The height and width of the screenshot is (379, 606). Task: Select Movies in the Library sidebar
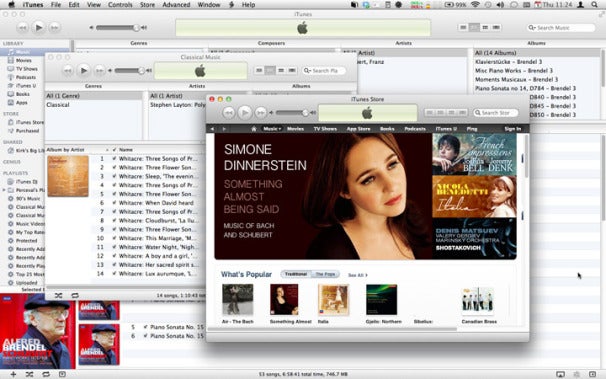24,60
